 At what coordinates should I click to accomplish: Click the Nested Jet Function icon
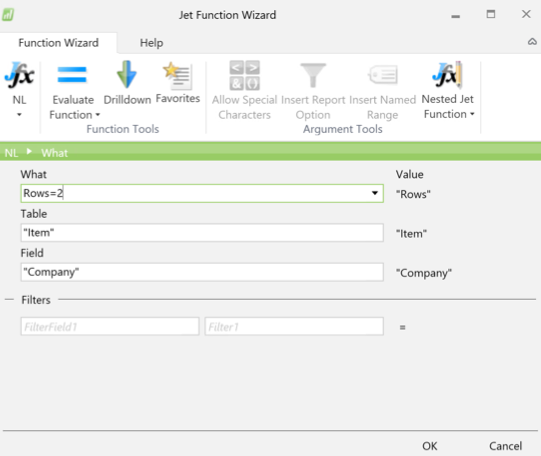[447, 75]
